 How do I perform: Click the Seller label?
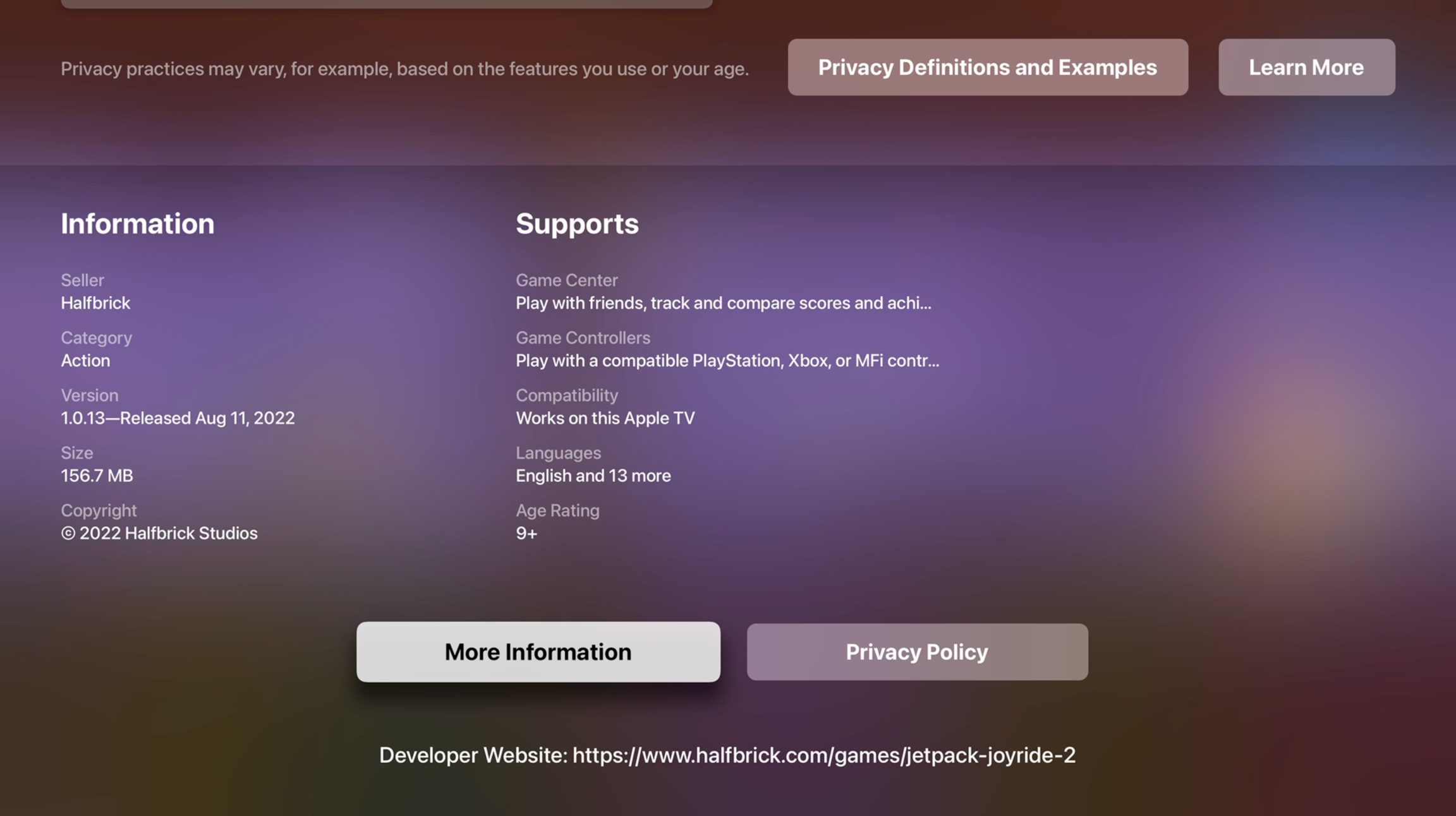pos(82,280)
